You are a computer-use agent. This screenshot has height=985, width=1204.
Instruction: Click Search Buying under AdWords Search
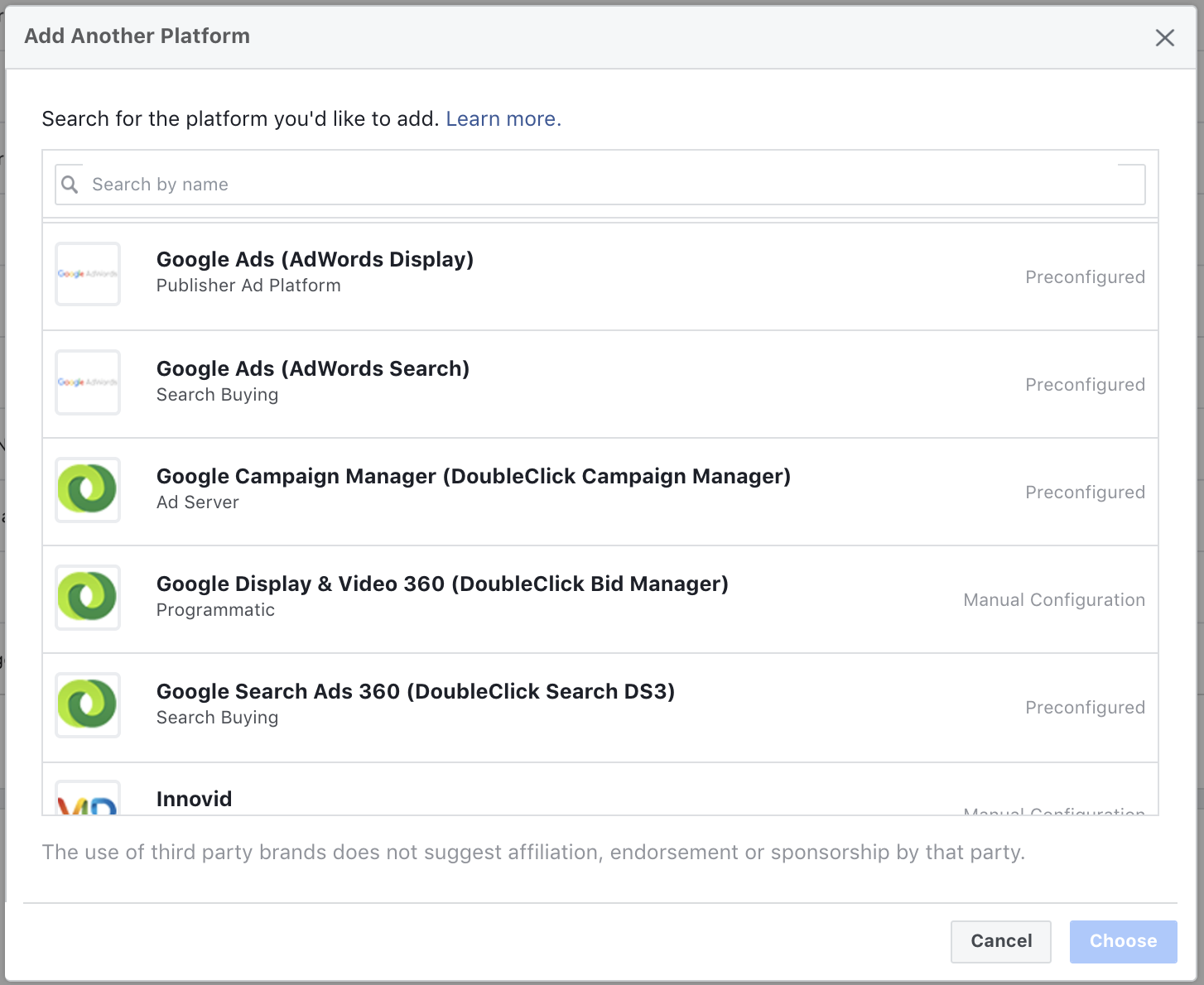[x=217, y=395]
